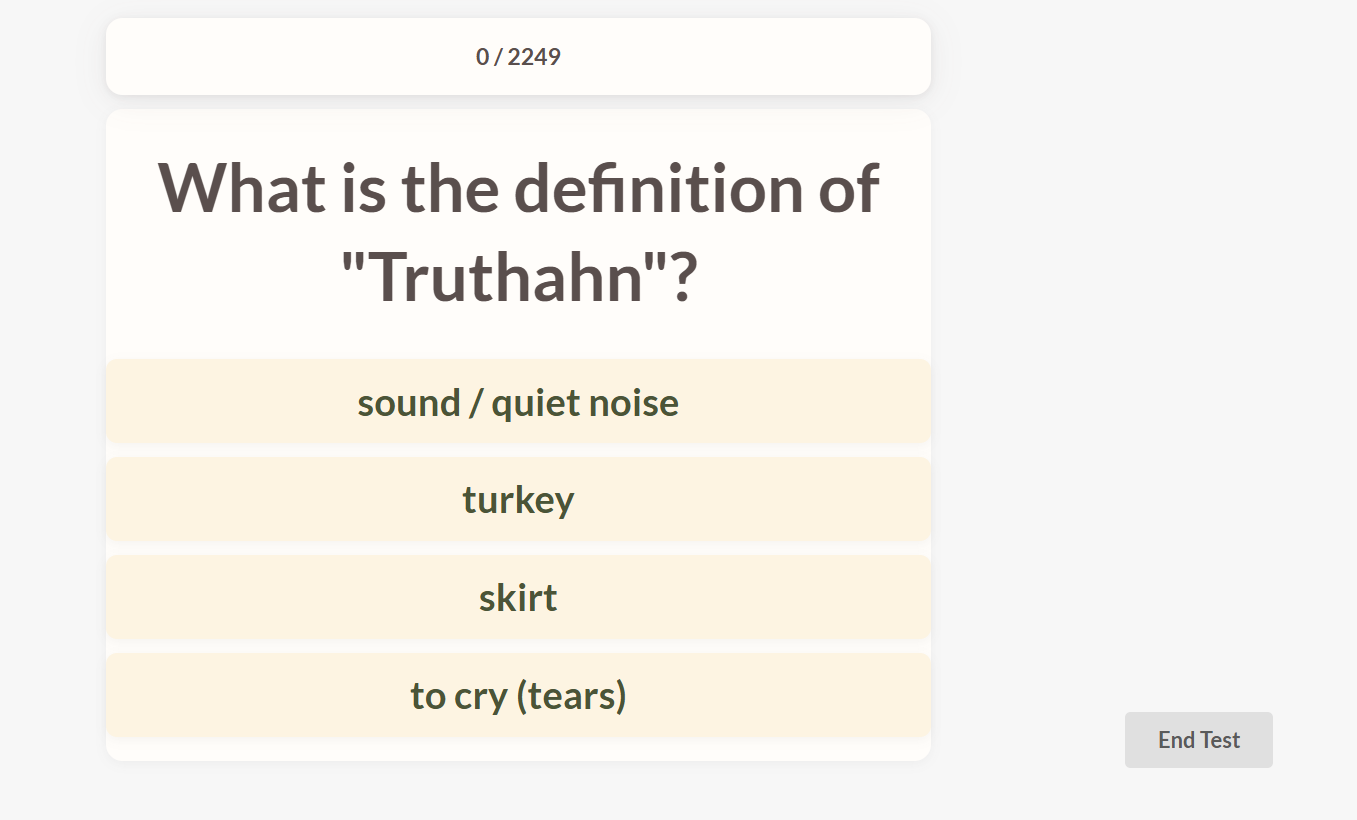Pick the "skirt" answer option
1357x820 pixels.
(518, 597)
